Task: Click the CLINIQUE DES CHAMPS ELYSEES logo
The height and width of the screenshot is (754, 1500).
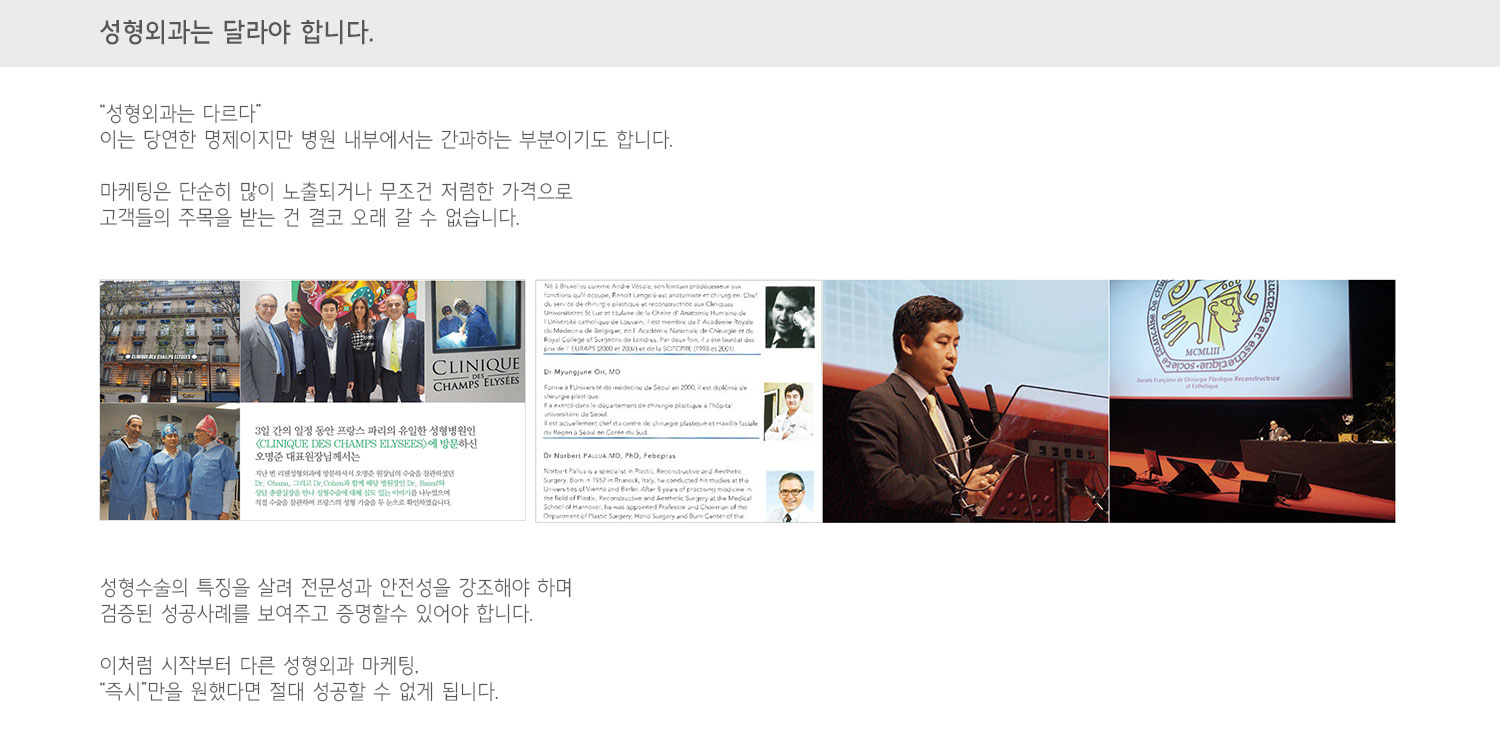Action: point(475,374)
